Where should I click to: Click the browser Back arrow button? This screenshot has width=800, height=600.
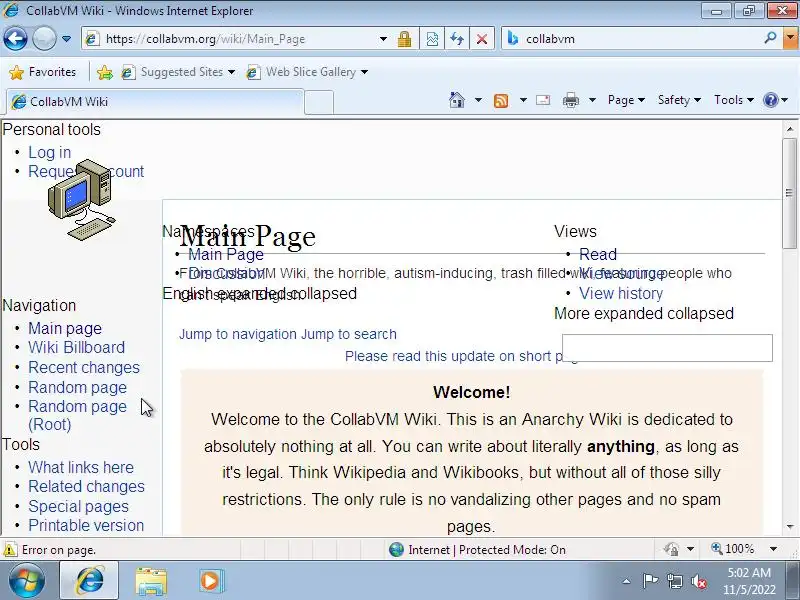coord(15,38)
